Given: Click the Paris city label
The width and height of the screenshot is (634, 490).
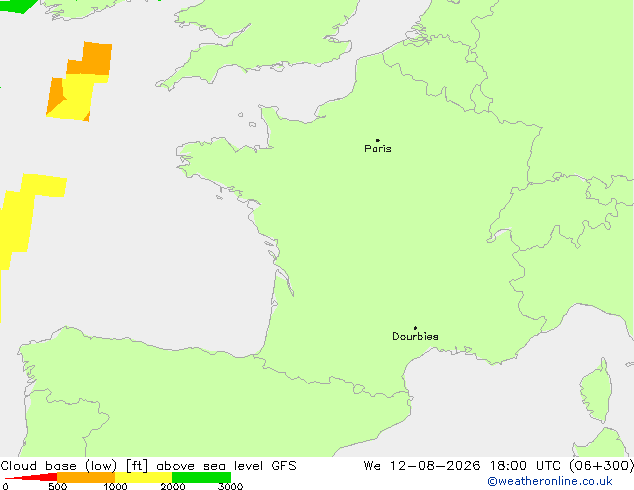Looking at the screenshot, I should pyautogui.click(x=378, y=149).
